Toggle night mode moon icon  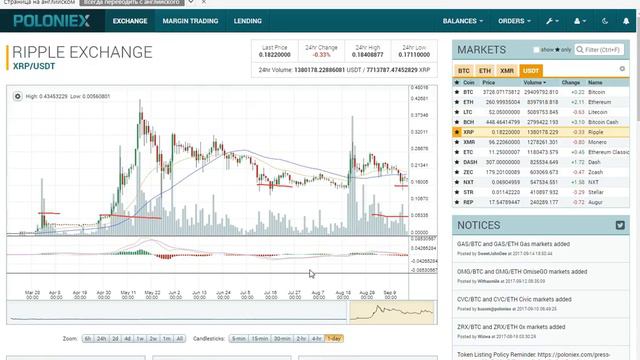[x=605, y=21]
